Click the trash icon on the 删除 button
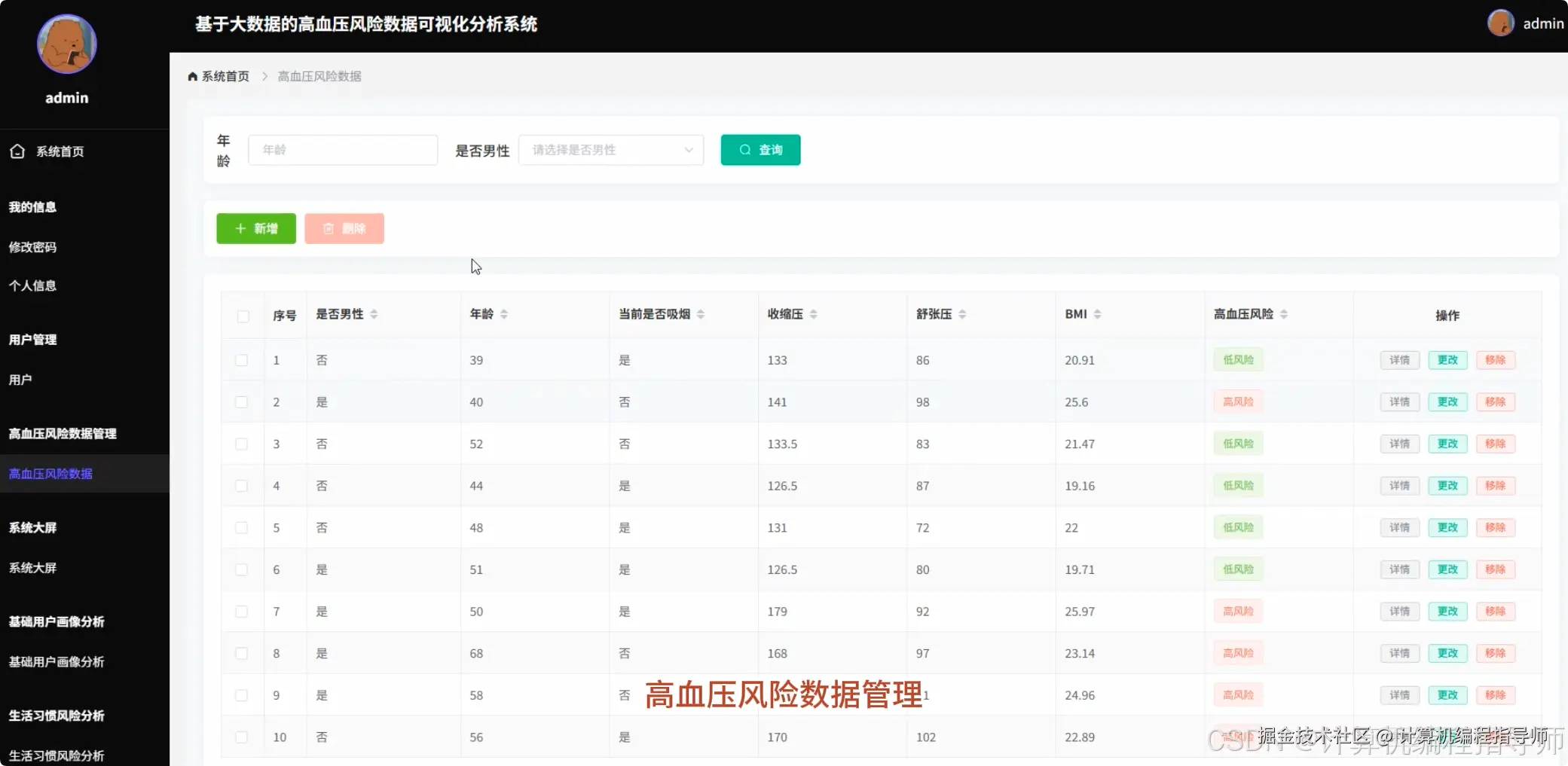Viewport: 1568px width, 766px height. tap(328, 228)
